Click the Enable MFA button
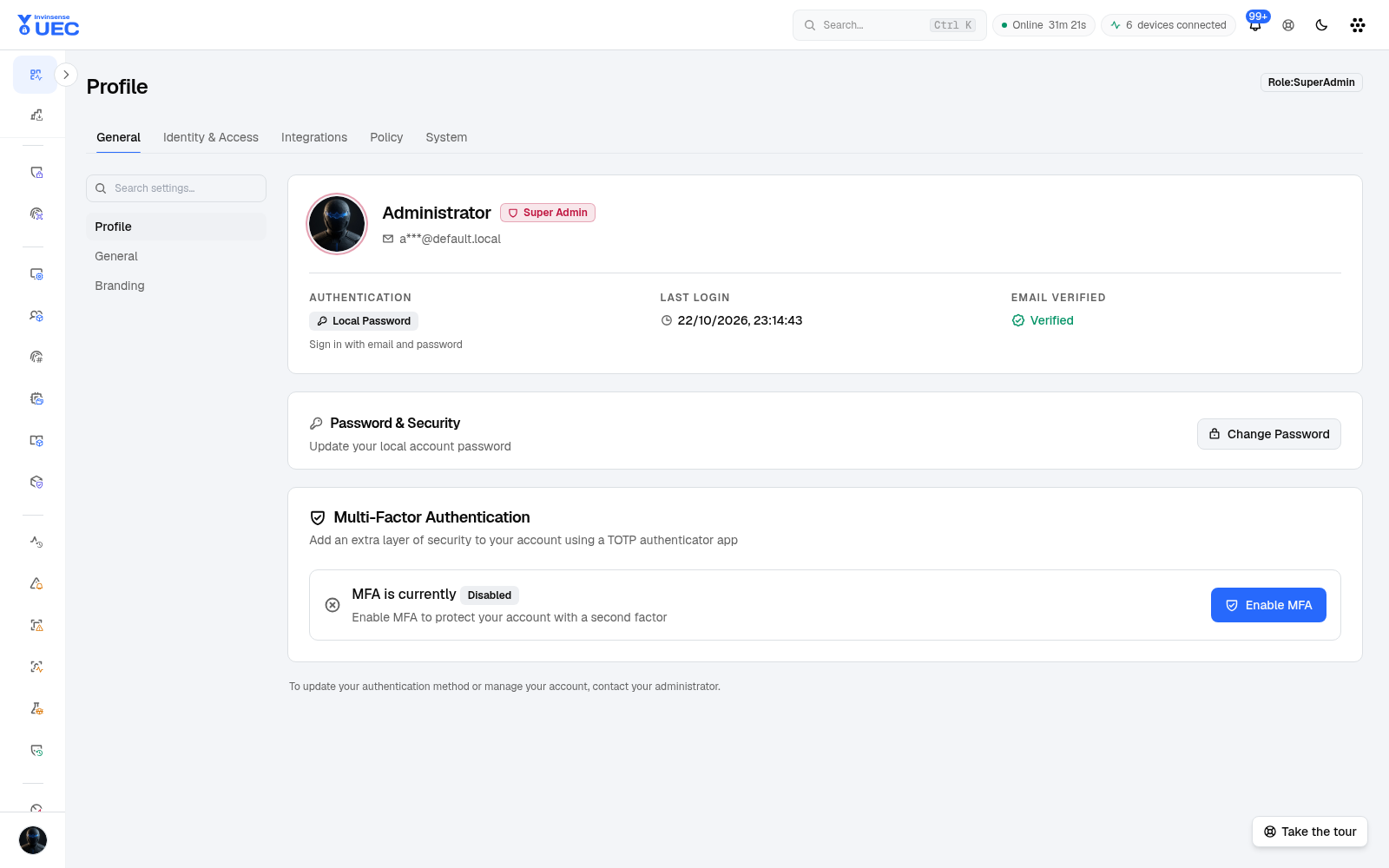1389x868 pixels. pyautogui.click(x=1268, y=605)
